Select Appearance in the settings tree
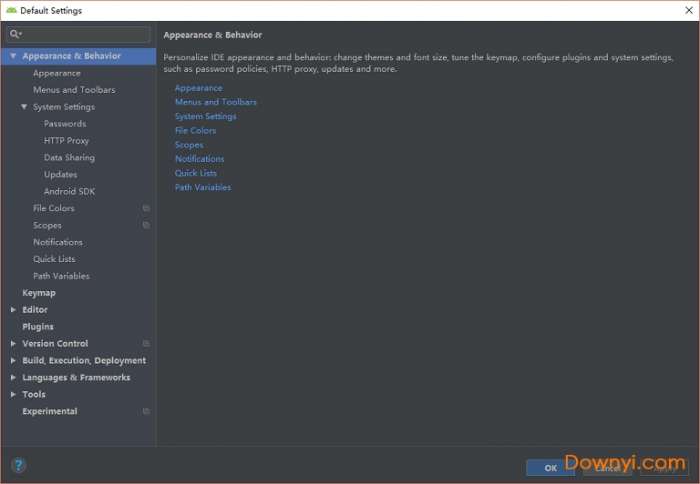700x484 pixels. (x=57, y=73)
